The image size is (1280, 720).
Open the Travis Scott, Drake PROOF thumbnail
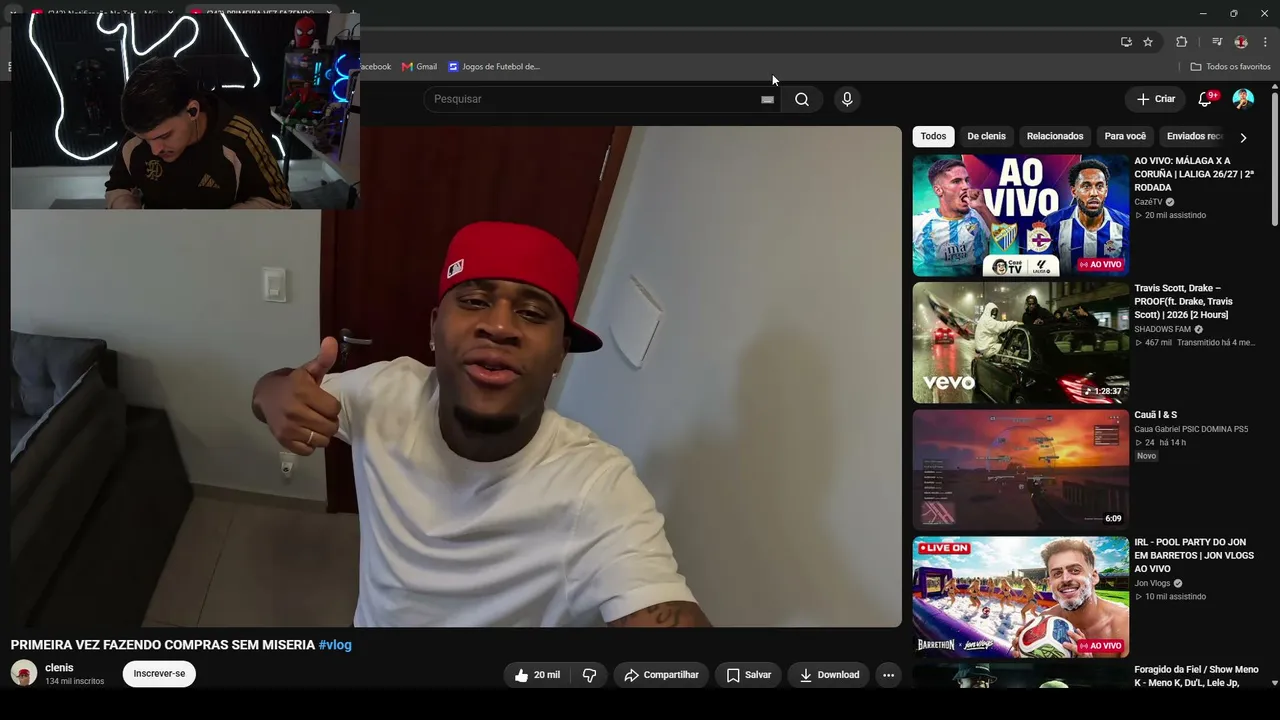coord(1021,343)
